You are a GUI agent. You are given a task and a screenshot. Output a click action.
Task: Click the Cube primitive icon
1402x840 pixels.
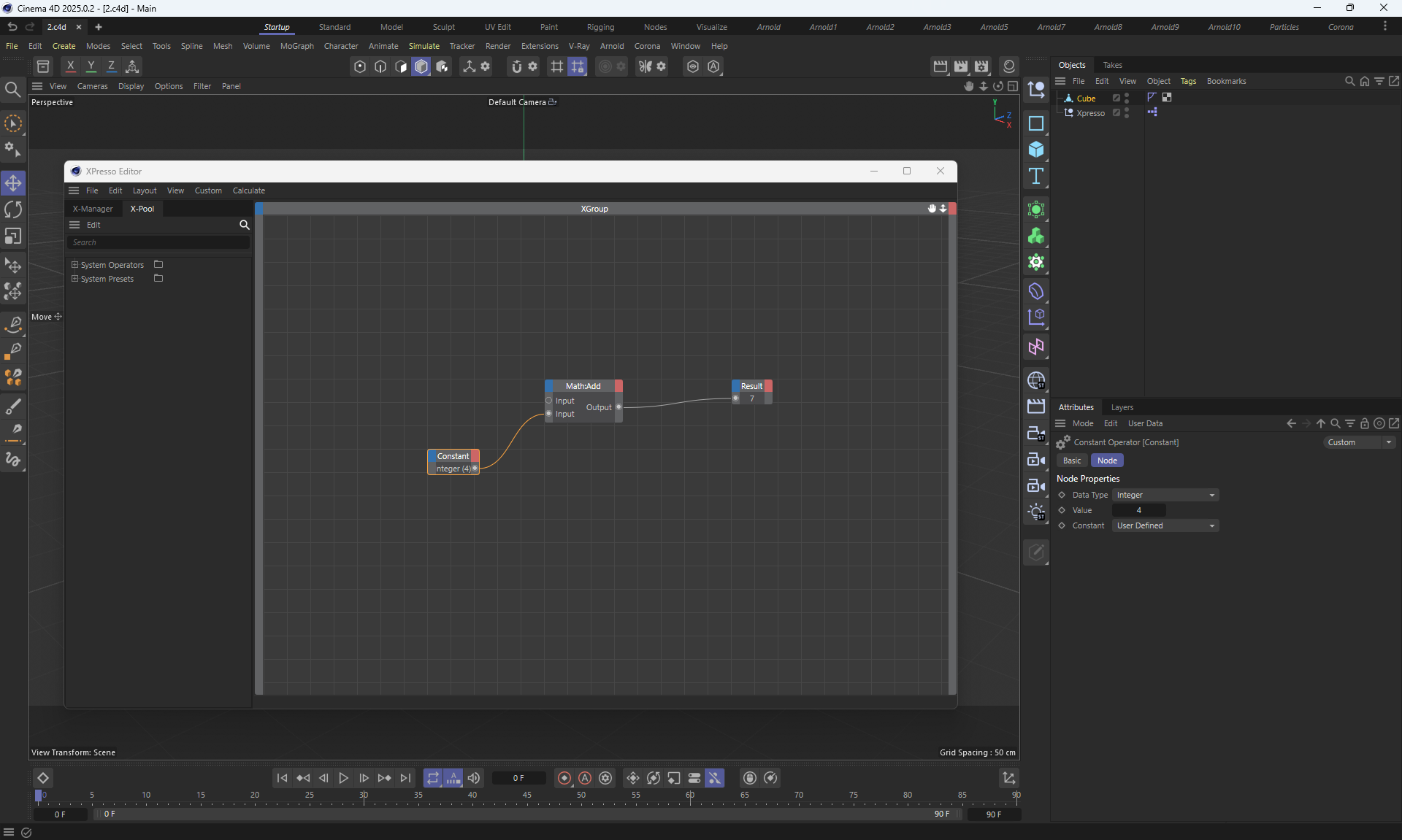1035,150
